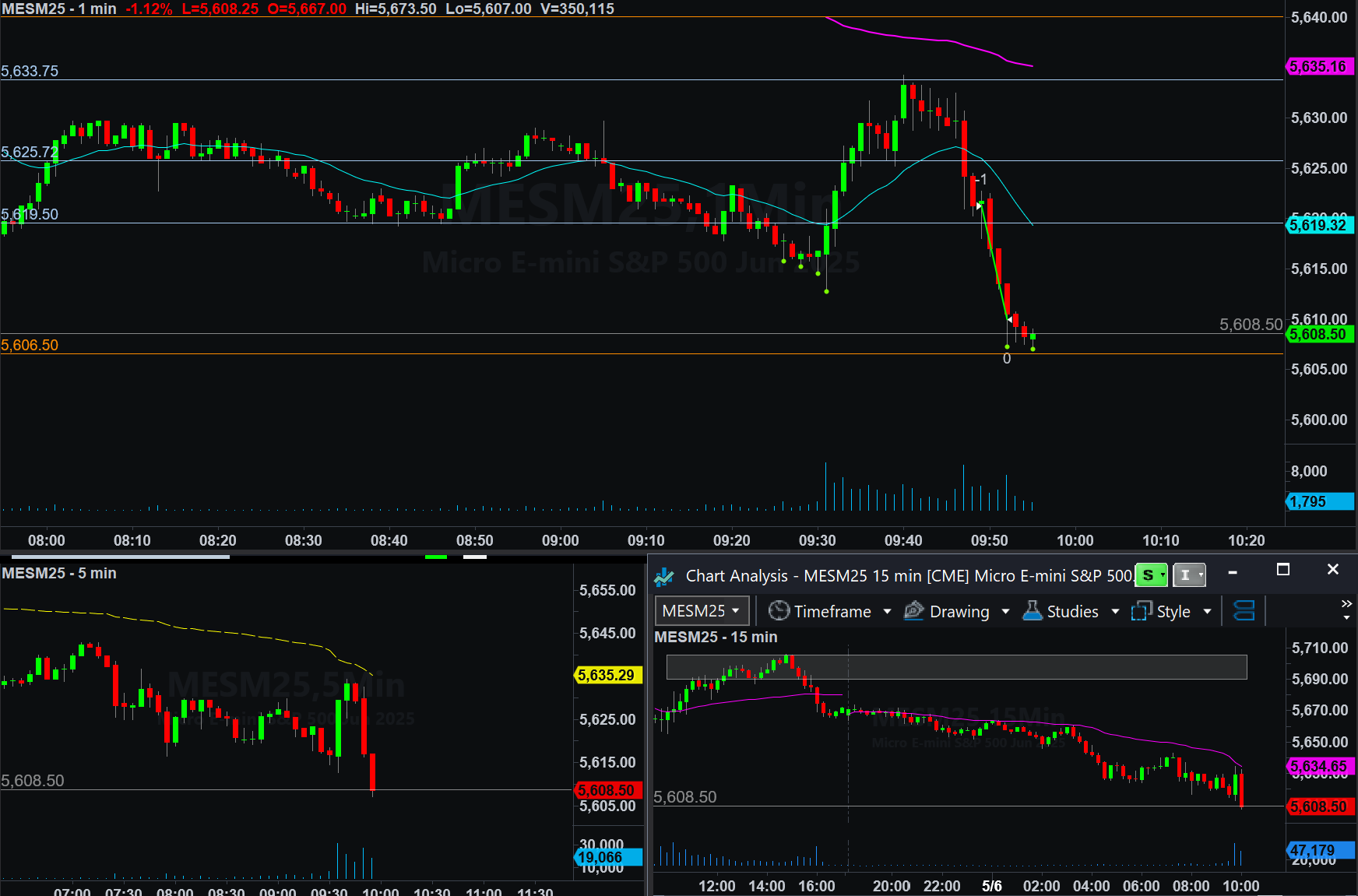Click the Drawing pencil icon
This screenshot has width=1358, height=896.
[913, 611]
